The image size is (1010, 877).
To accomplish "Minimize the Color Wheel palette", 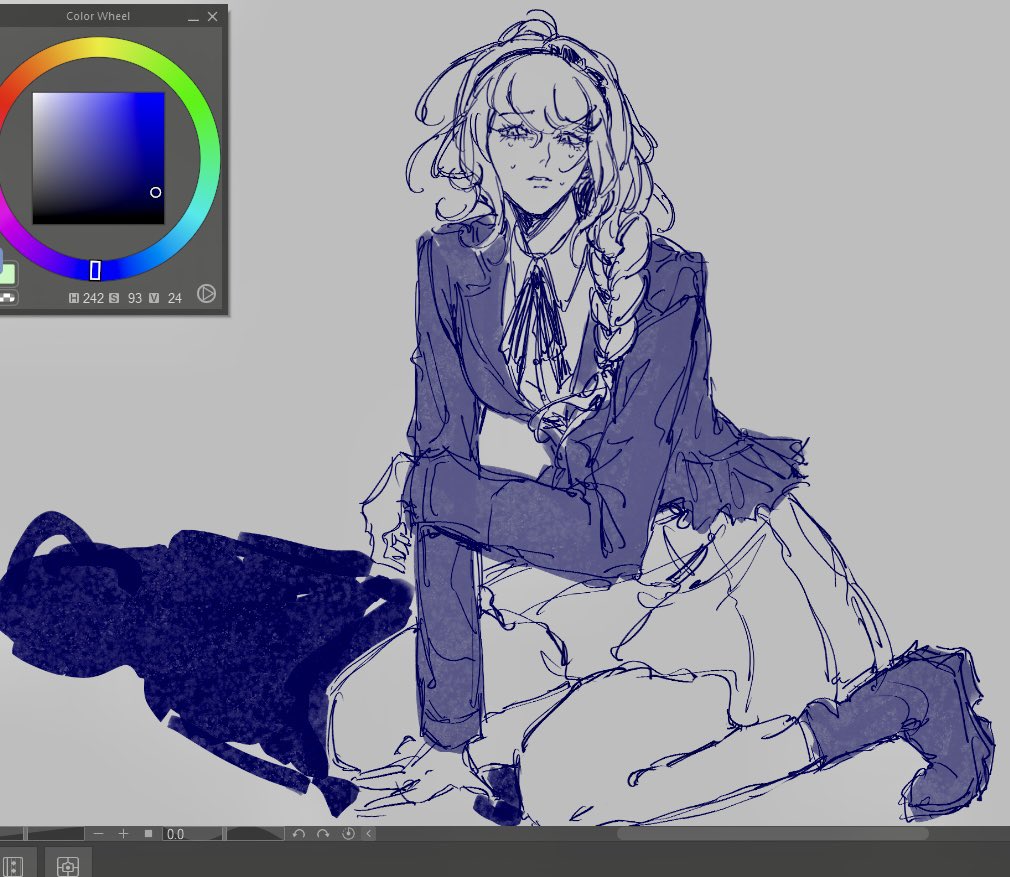I will 193,17.
